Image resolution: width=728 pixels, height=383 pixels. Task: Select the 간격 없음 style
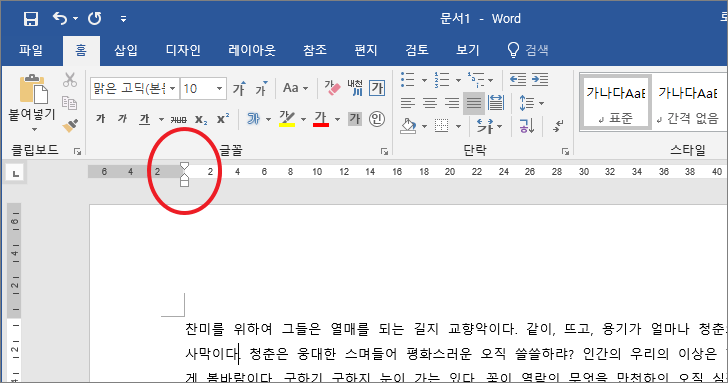click(688, 102)
